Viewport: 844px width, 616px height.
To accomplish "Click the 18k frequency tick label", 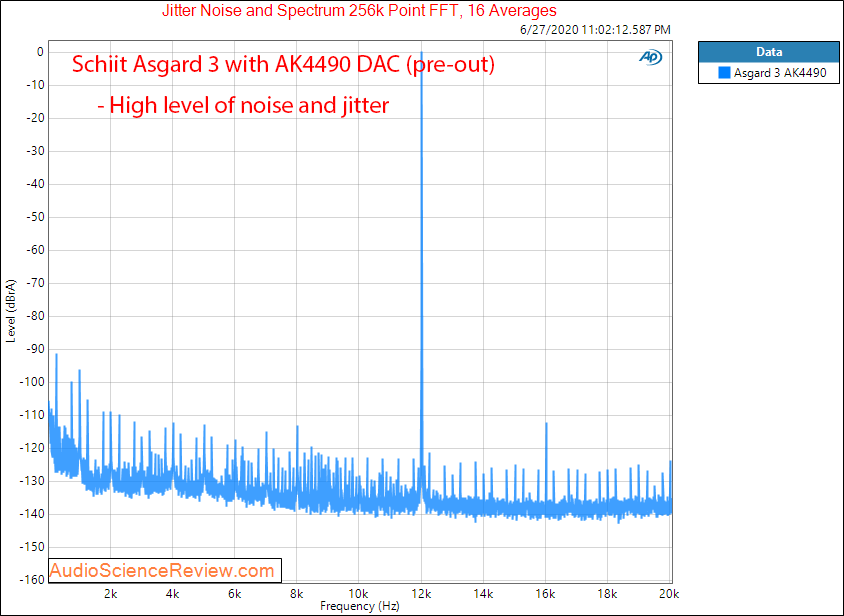I will (x=607, y=594).
